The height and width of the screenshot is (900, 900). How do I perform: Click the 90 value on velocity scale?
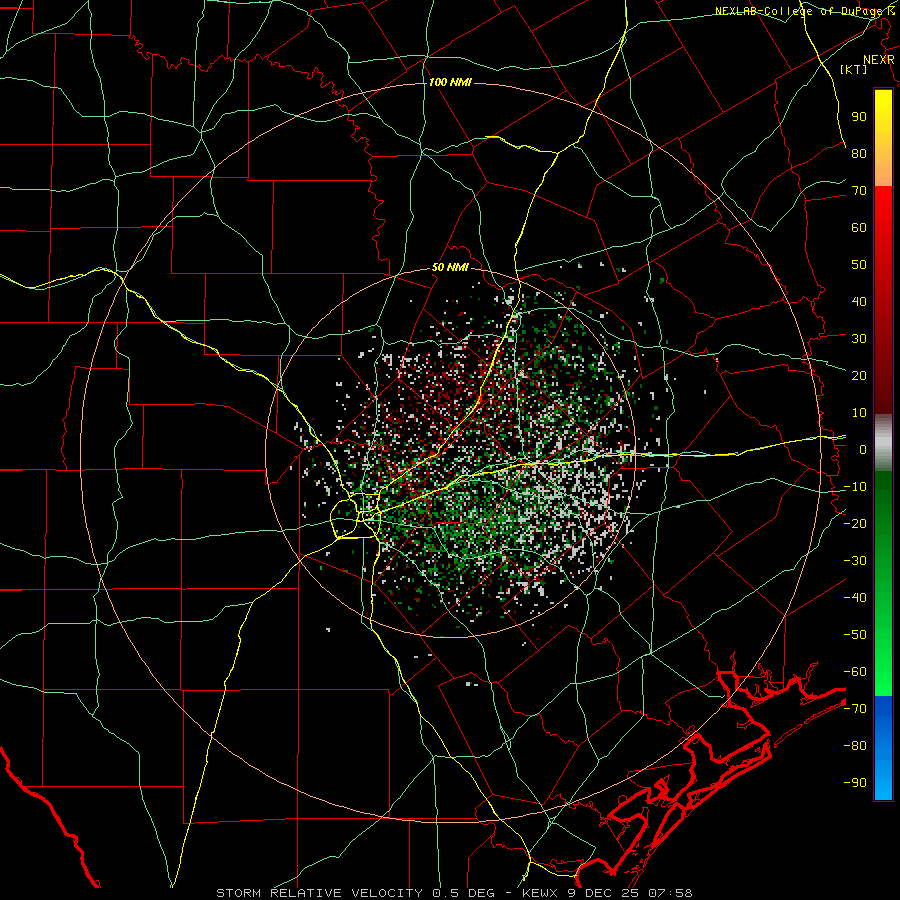pos(859,117)
